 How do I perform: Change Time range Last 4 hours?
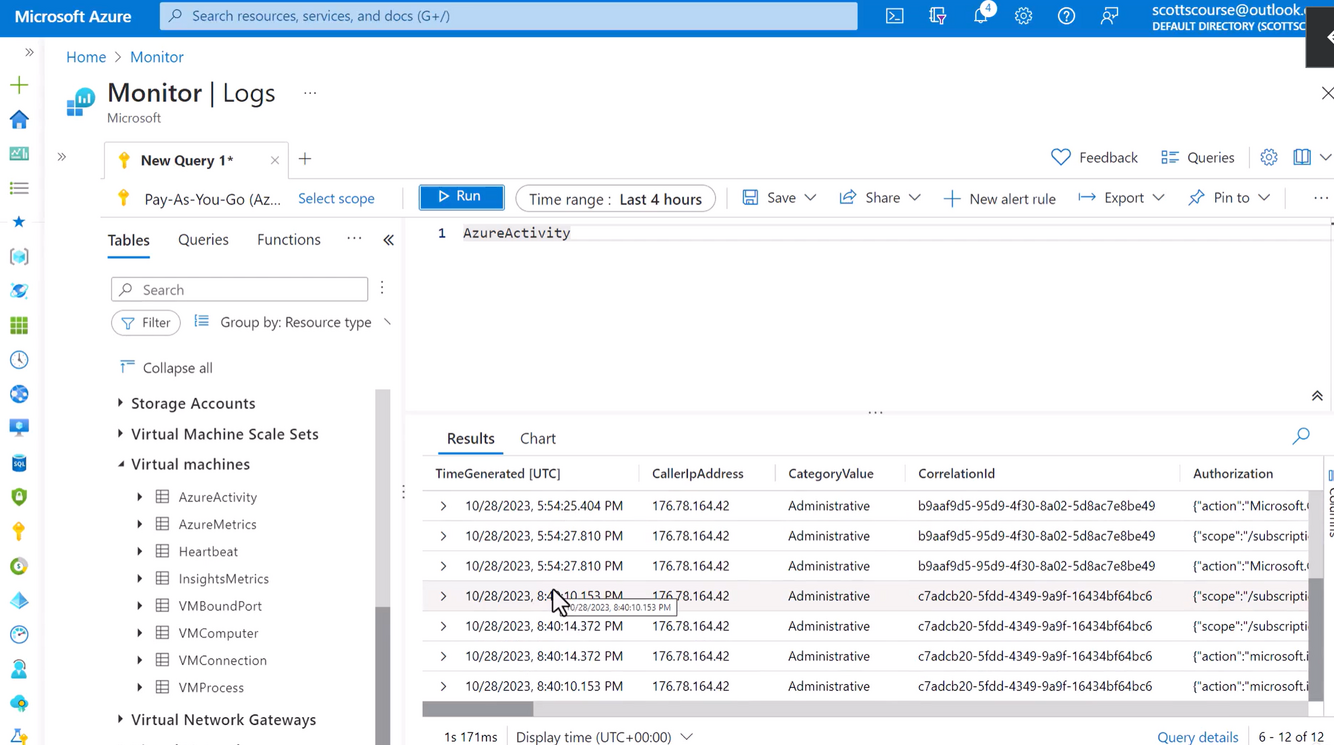tap(615, 199)
